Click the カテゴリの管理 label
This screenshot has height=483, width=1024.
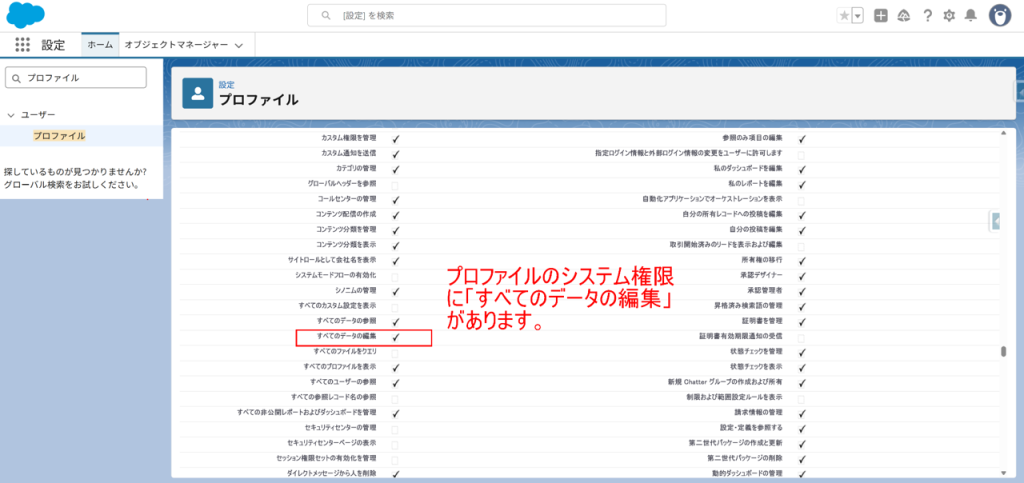tap(357, 169)
